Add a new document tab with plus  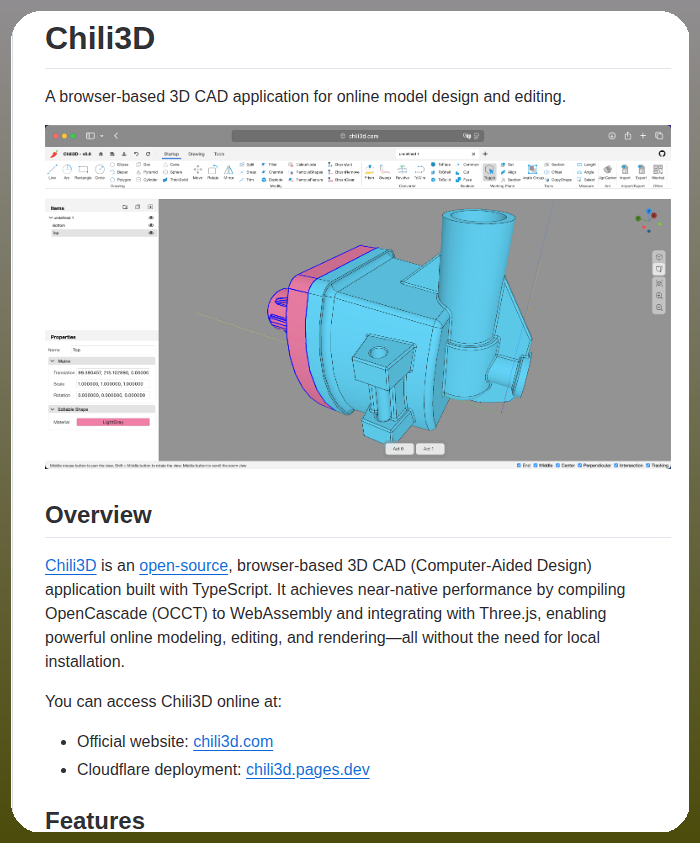[x=485, y=154]
